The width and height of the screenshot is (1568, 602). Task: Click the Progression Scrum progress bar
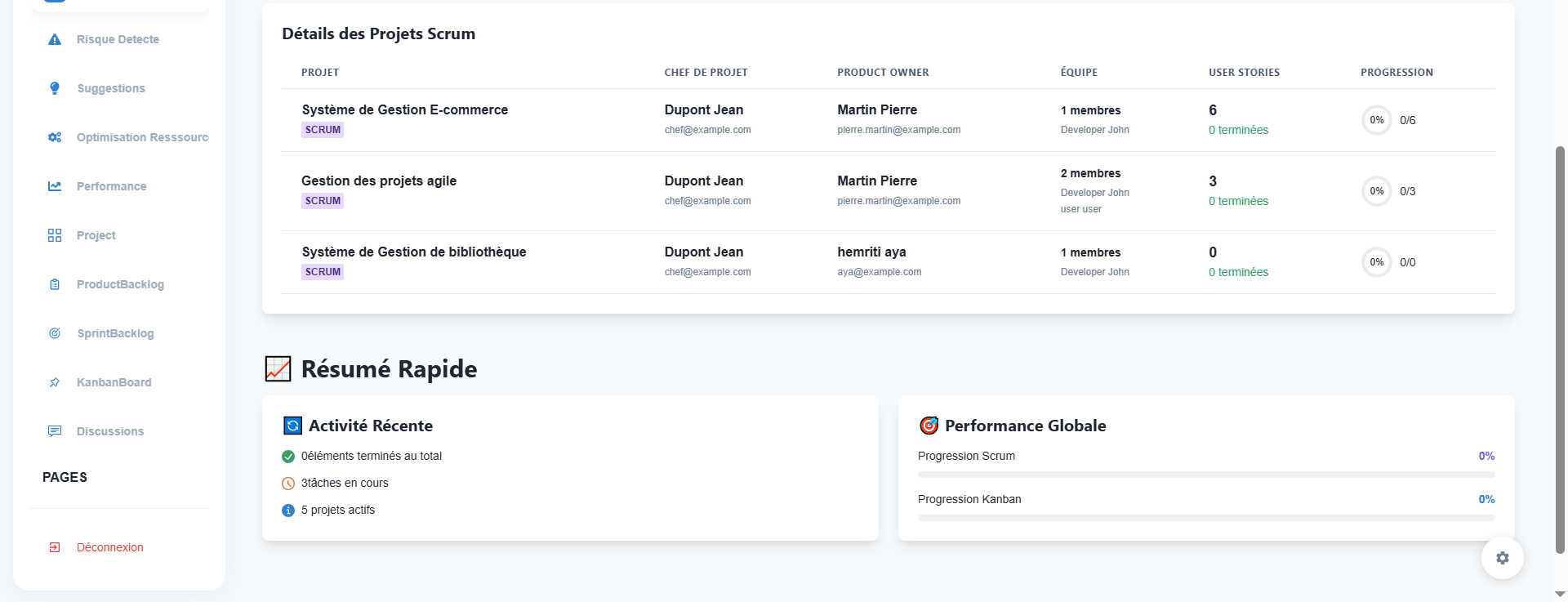click(x=1206, y=475)
